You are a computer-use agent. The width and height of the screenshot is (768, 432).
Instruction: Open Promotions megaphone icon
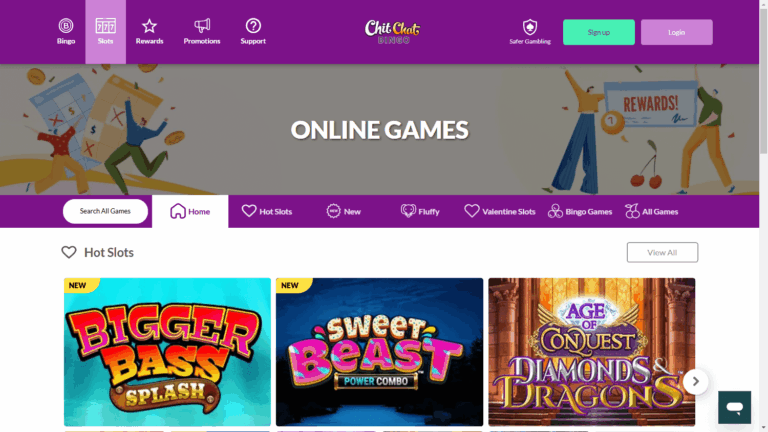[202, 25]
